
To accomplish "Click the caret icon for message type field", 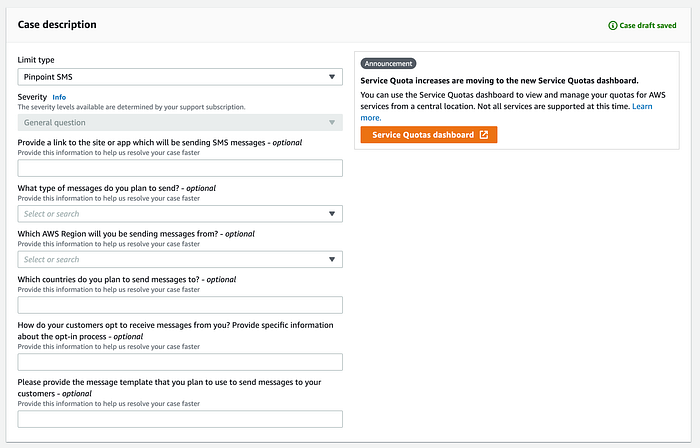I will tap(332, 214).
